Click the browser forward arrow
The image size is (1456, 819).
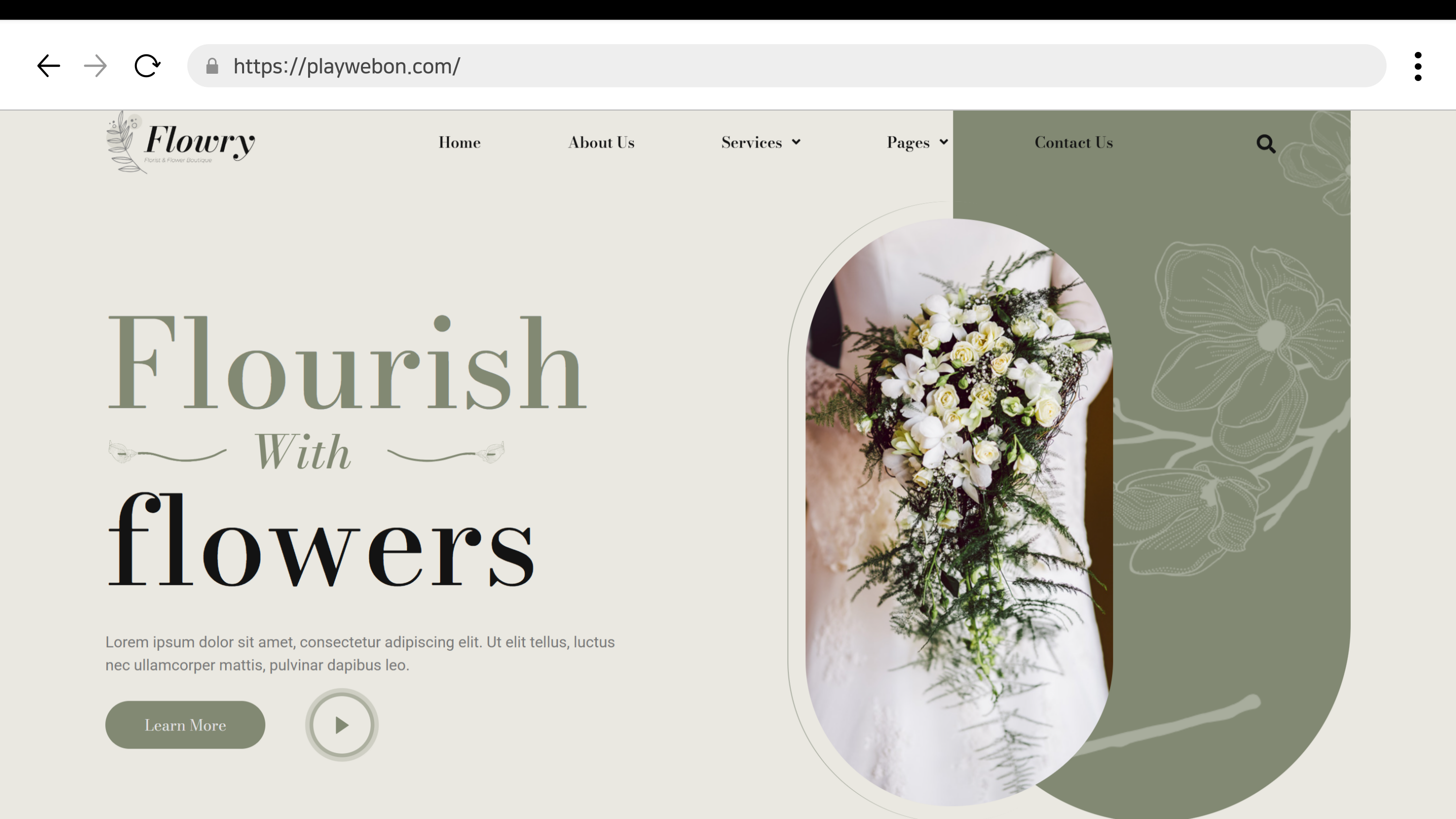(95, 66)
